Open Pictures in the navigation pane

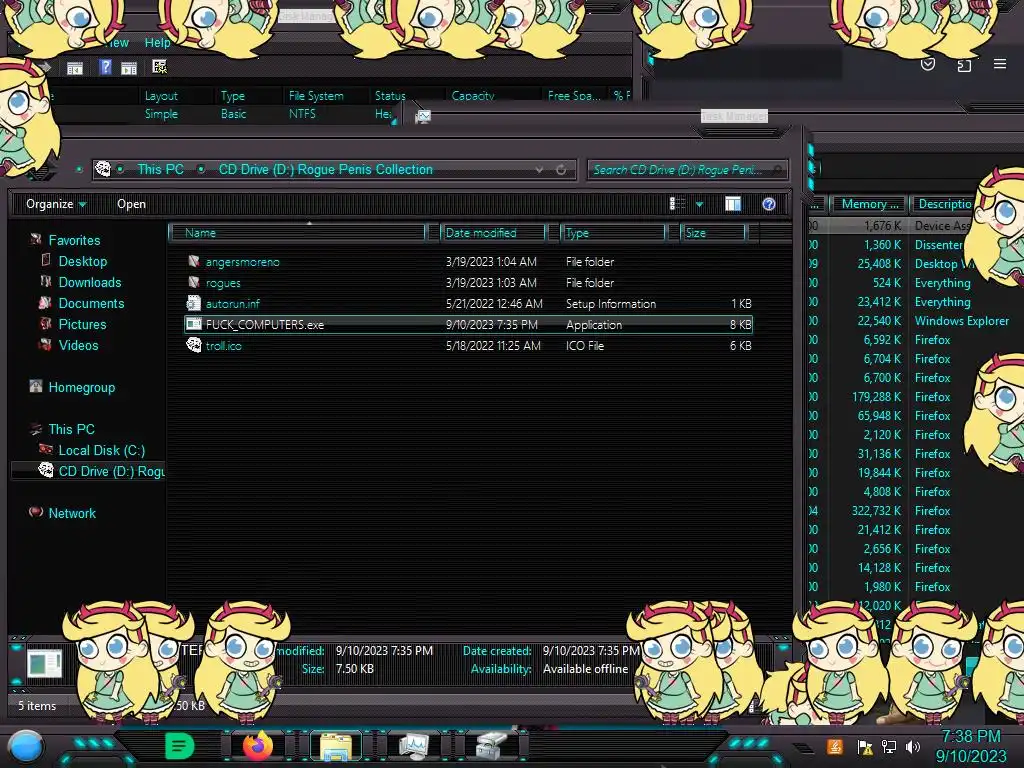coord(82,324)
